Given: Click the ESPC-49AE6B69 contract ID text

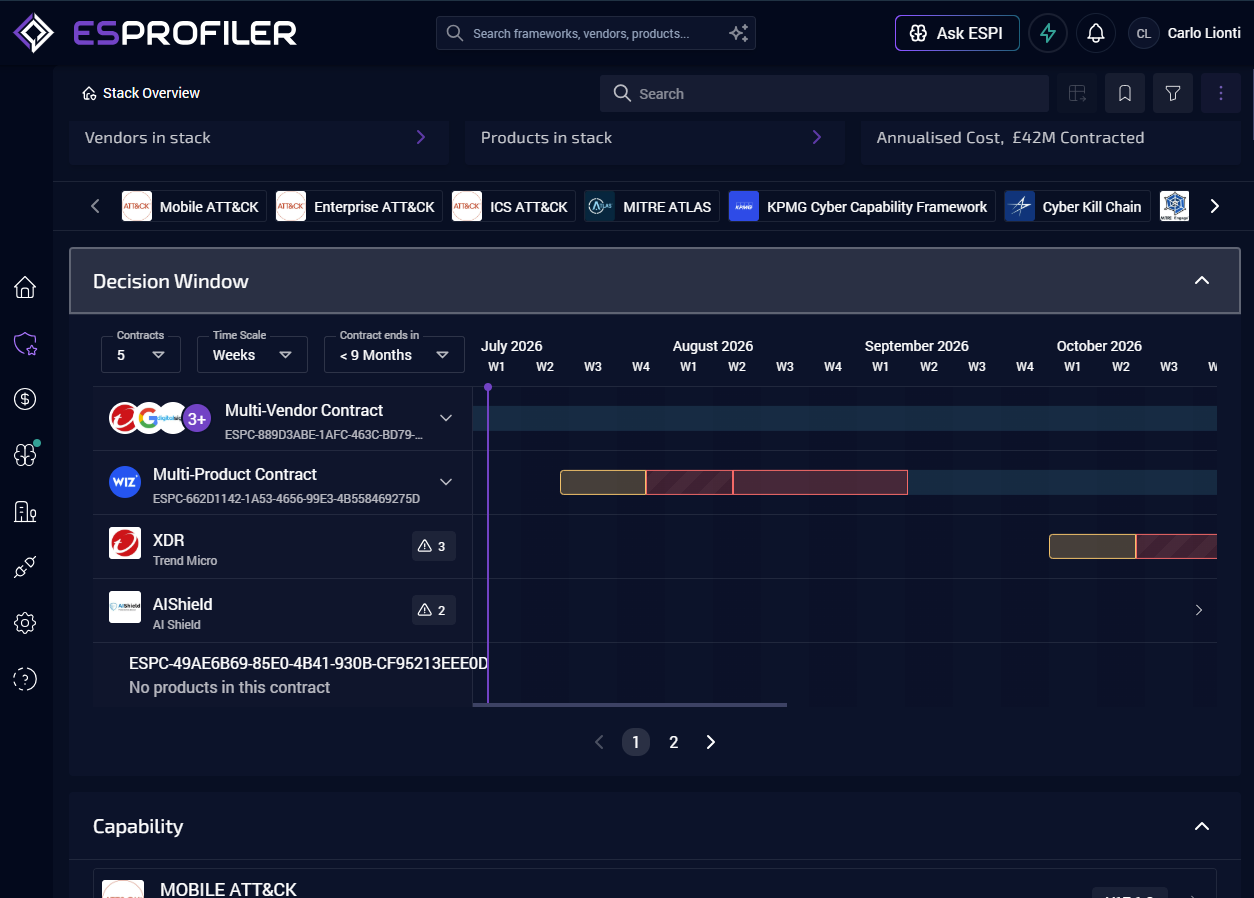Looking at the screenshot, I should pyautogui.click(x=308, y=663).
